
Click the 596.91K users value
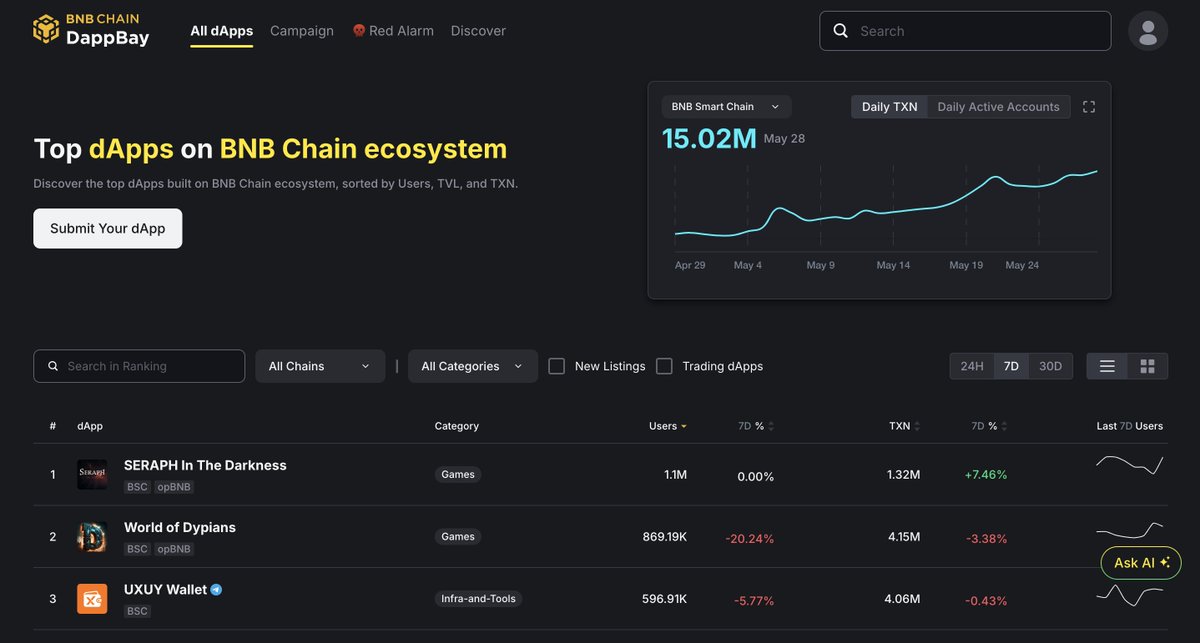(x=664, y=599)
